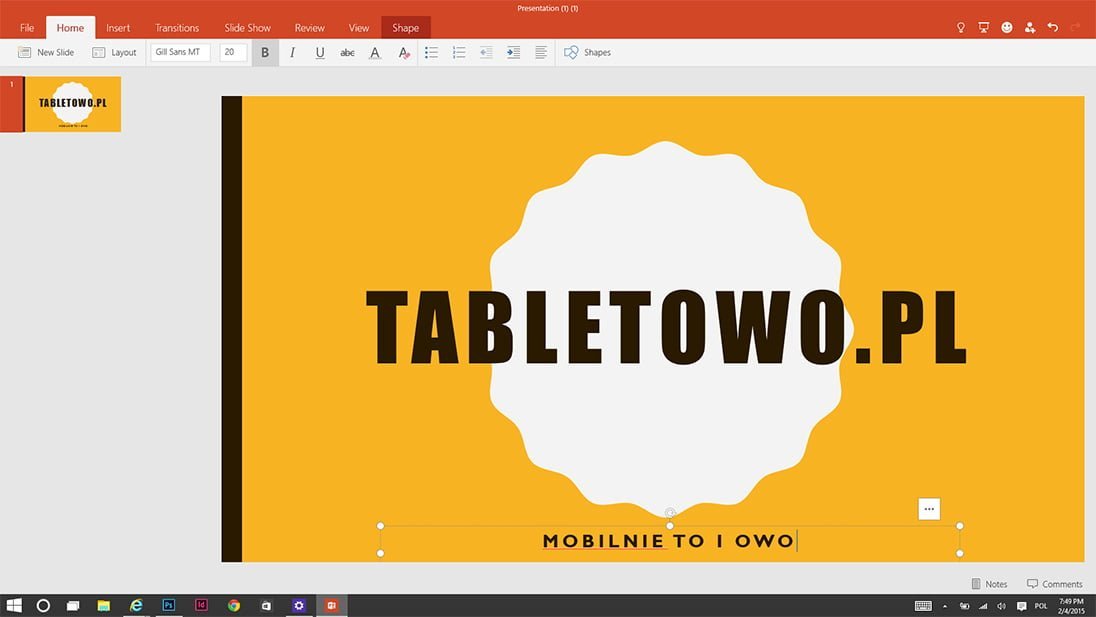Switch to the Insert tab

pos(117,28)
